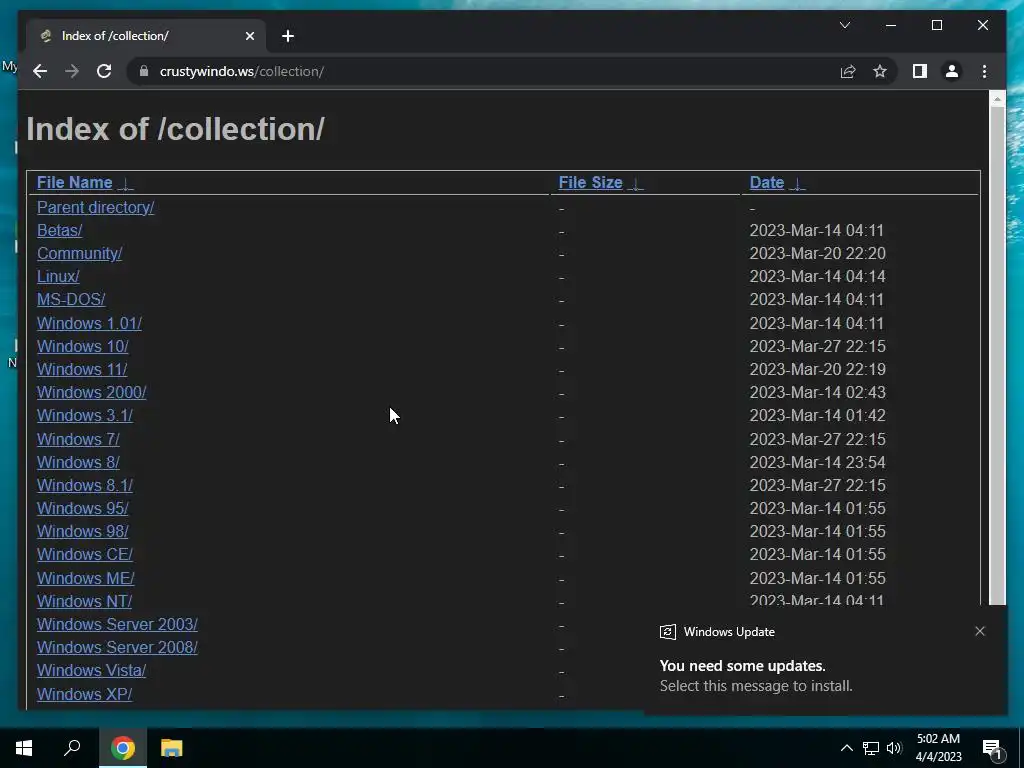Reload the current page
Image resolution: width=1024 pixels, height=768 pixels.
(104, 71)
